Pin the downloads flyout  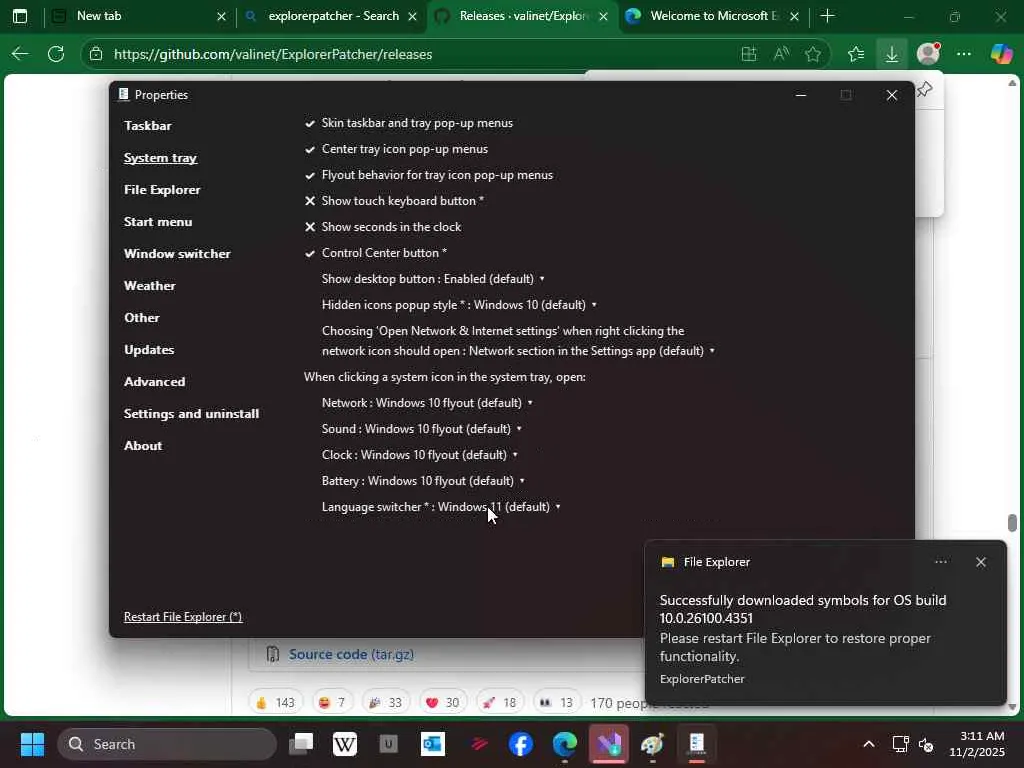pyautogui.click(x=924, y=89)
